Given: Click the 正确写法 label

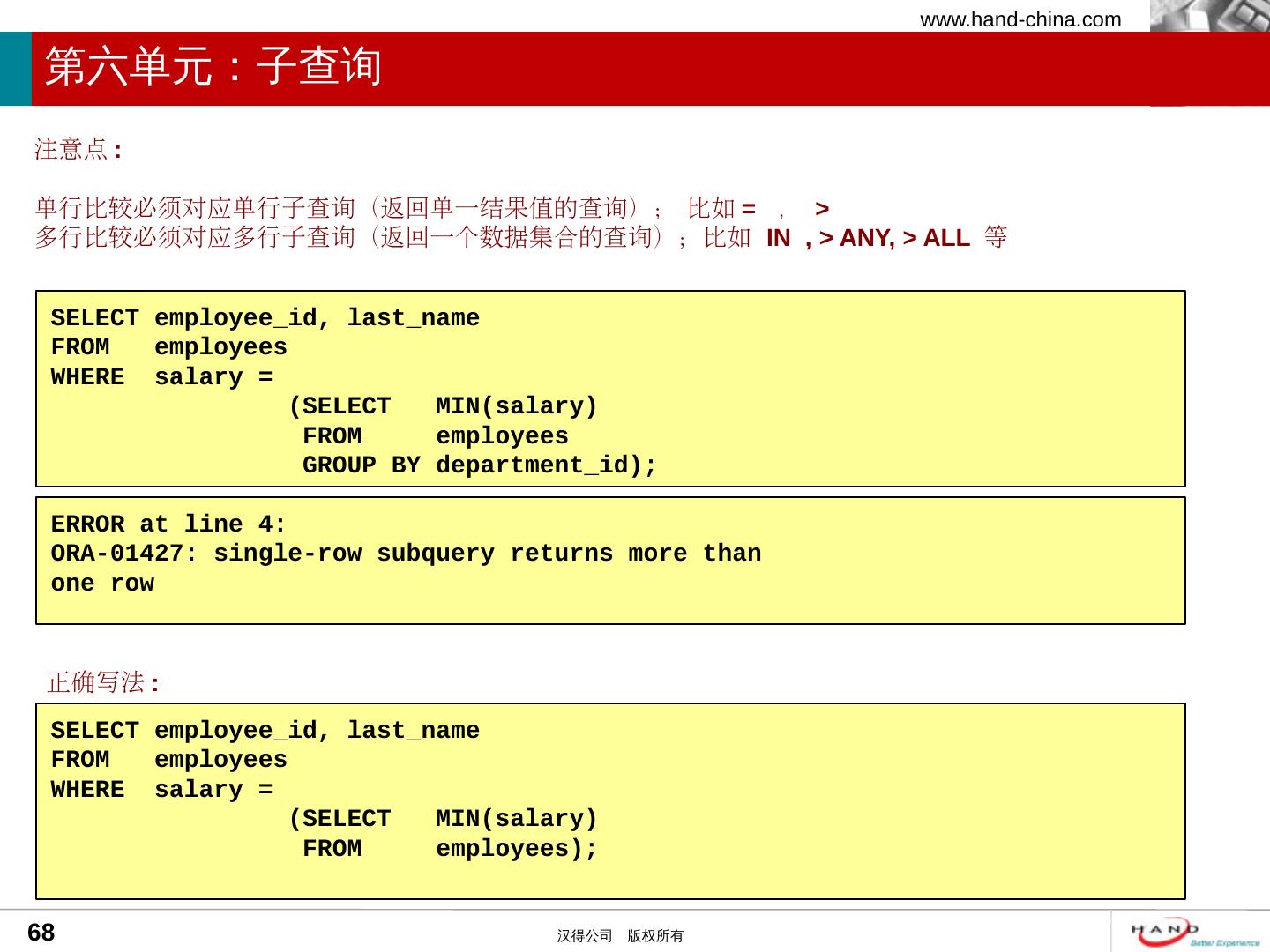Looking at the screenshot, I should point(102,682).
